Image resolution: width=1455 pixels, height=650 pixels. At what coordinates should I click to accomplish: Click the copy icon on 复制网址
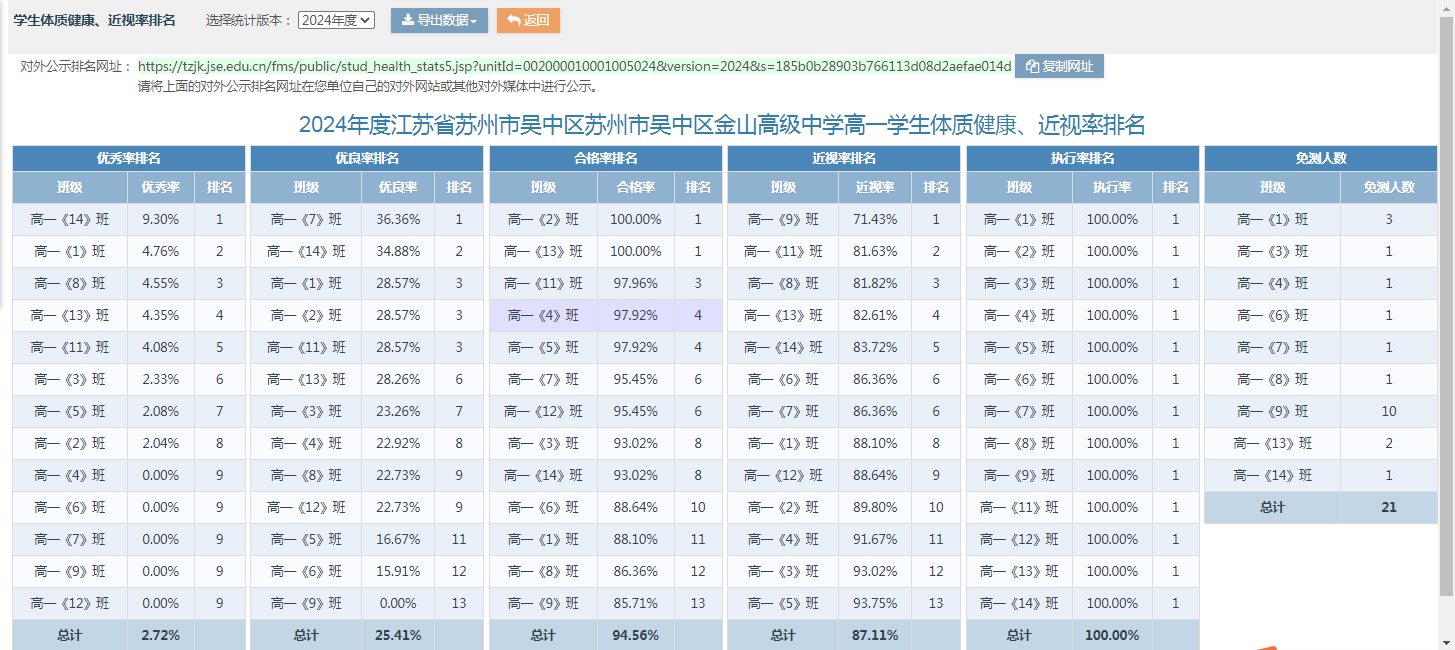(1032, 67)
